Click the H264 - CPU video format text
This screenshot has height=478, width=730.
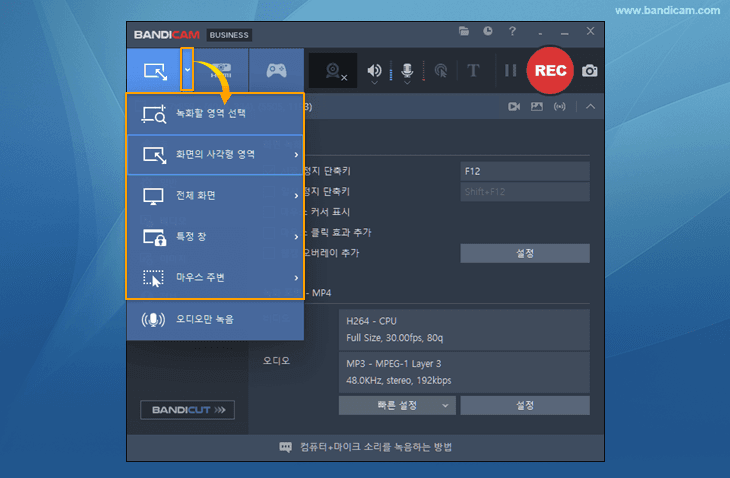coord(371,321)
